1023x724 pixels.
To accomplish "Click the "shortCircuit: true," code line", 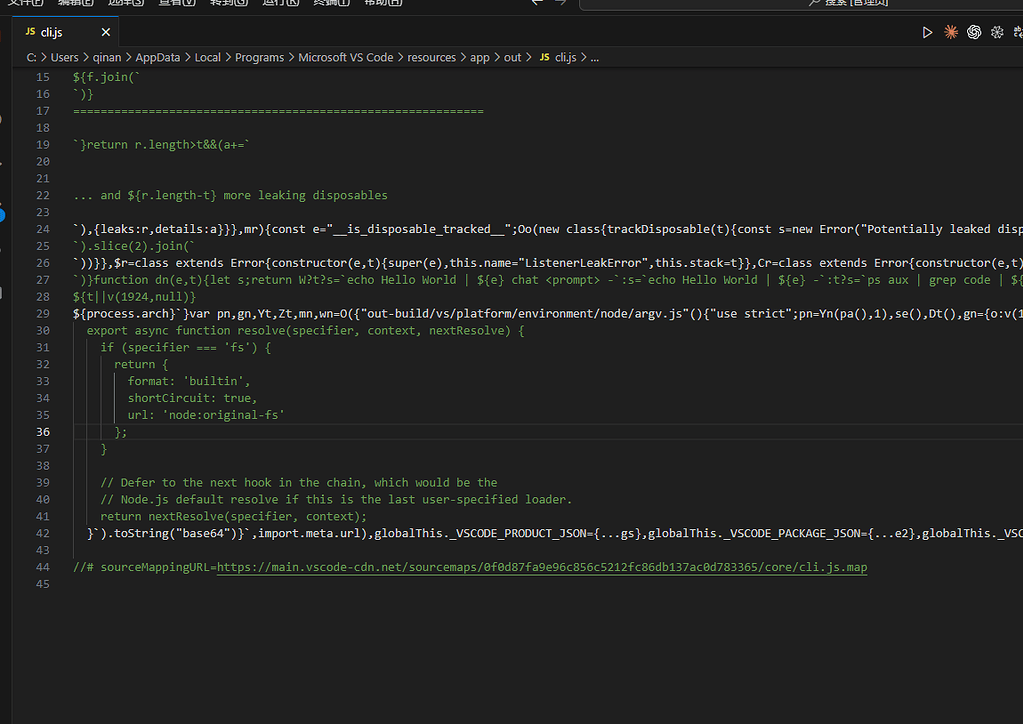I will [x=192, y=398].
